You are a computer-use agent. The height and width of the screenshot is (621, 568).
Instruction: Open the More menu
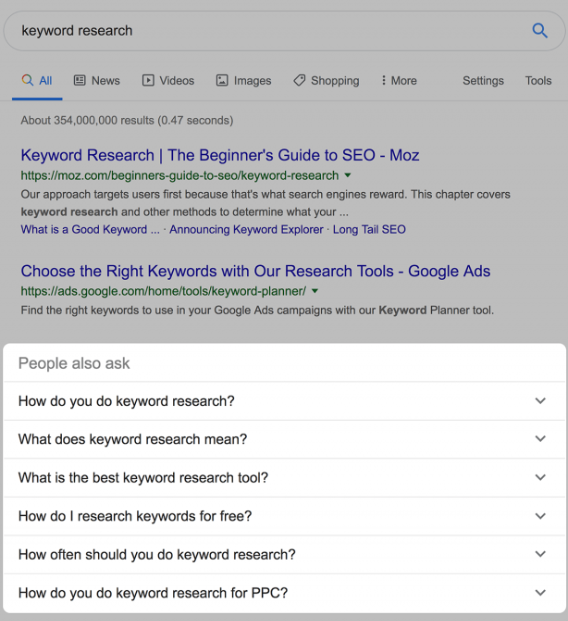point(399,81)
